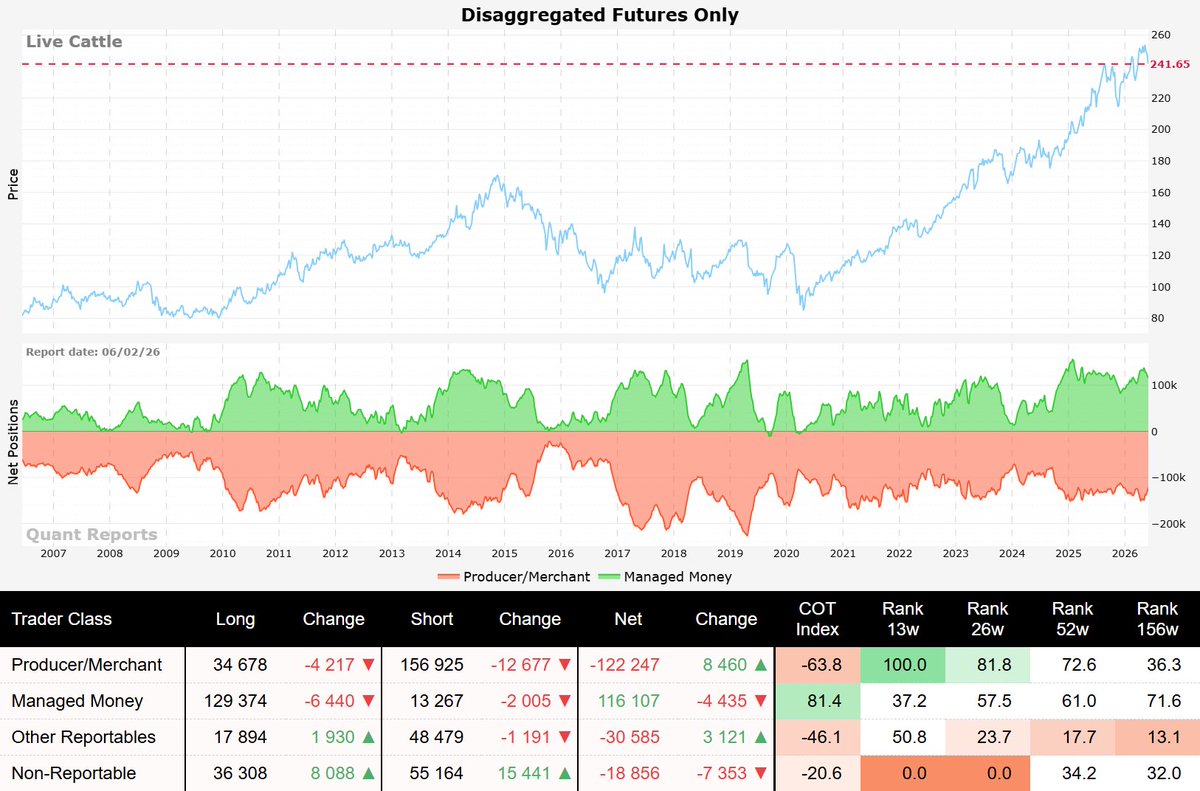Click the Producer/Merchant table row label

coord(86,665)
